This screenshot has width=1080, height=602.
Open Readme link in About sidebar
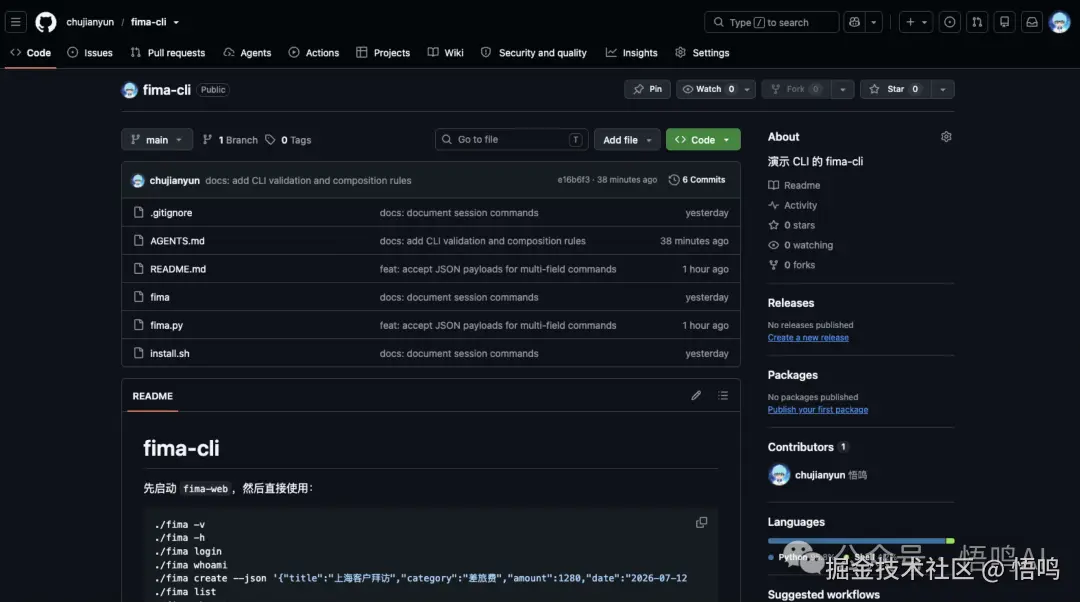tap(794, 185)
